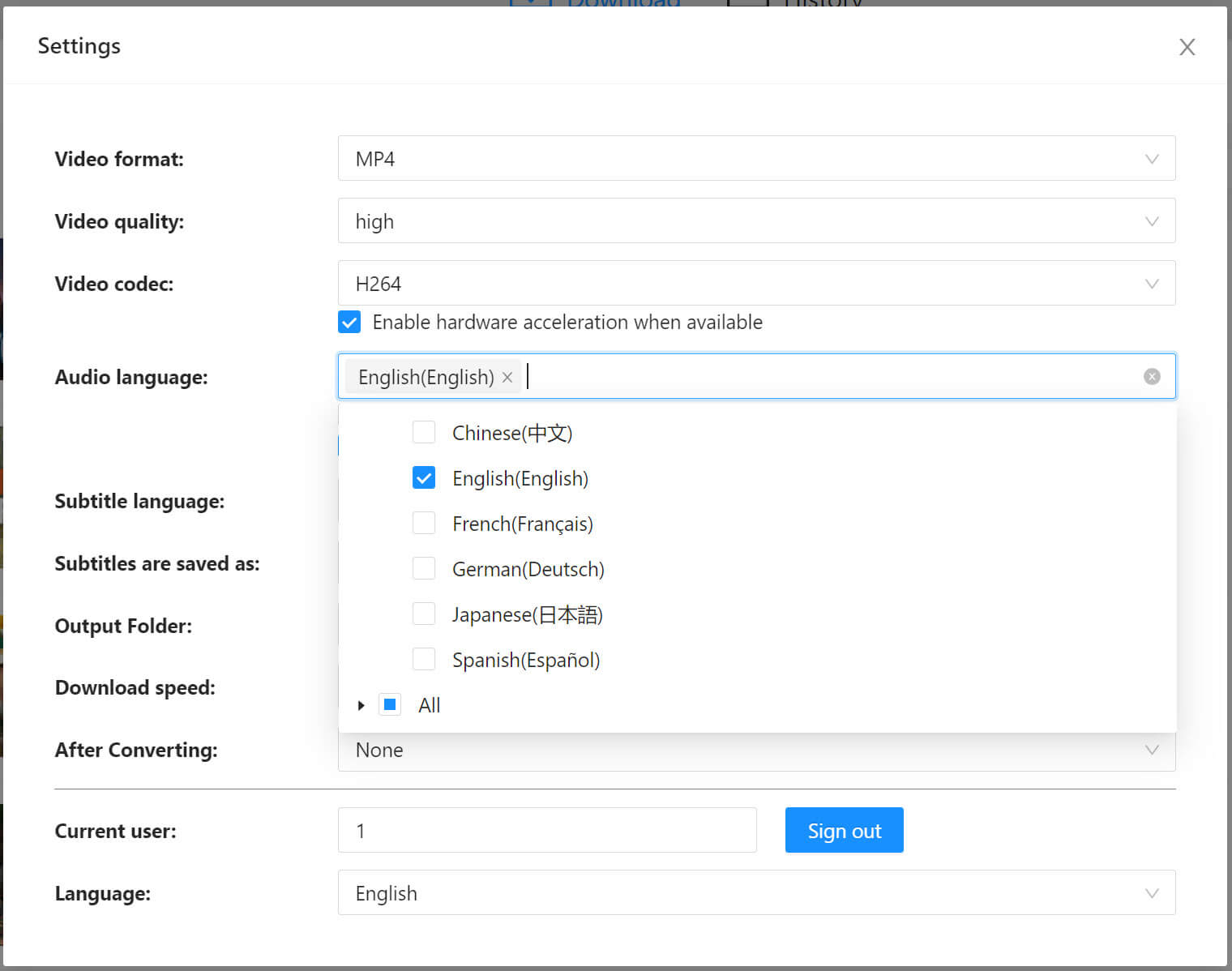
Task: Select French(Français) as an audio language
Action: tap(424, 523)
